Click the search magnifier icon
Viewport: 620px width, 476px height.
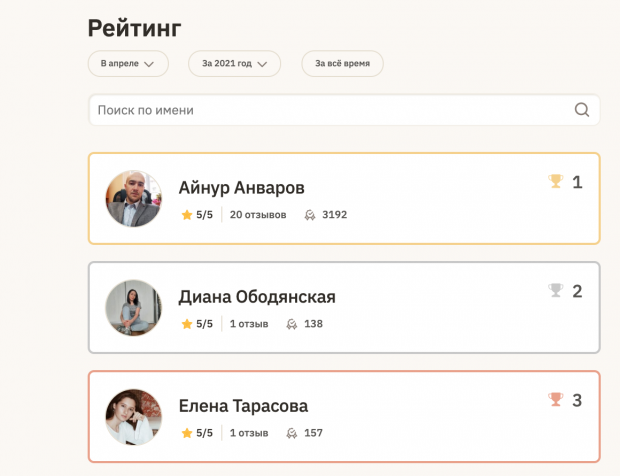pos(582,110)
